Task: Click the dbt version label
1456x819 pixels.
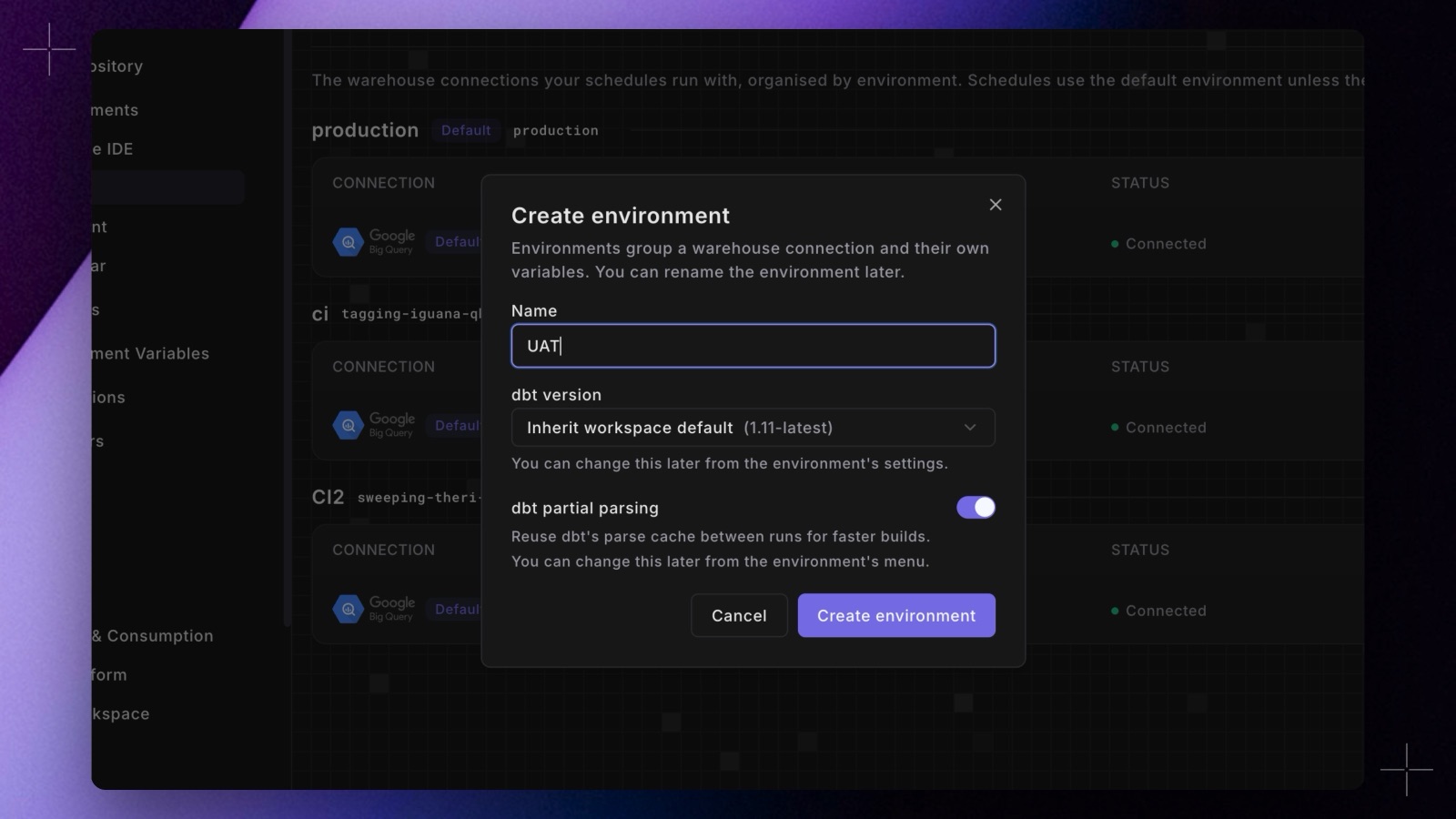Action: click(x=556, y=395)
